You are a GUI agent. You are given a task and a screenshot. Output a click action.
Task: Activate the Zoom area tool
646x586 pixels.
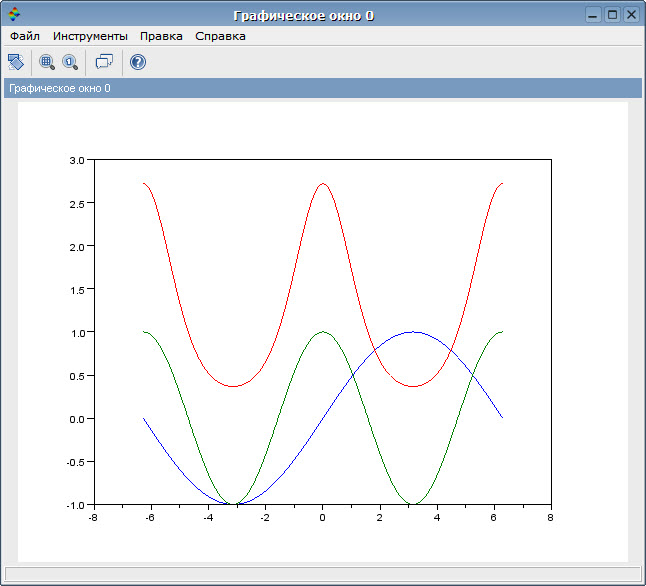click(47, 62)
